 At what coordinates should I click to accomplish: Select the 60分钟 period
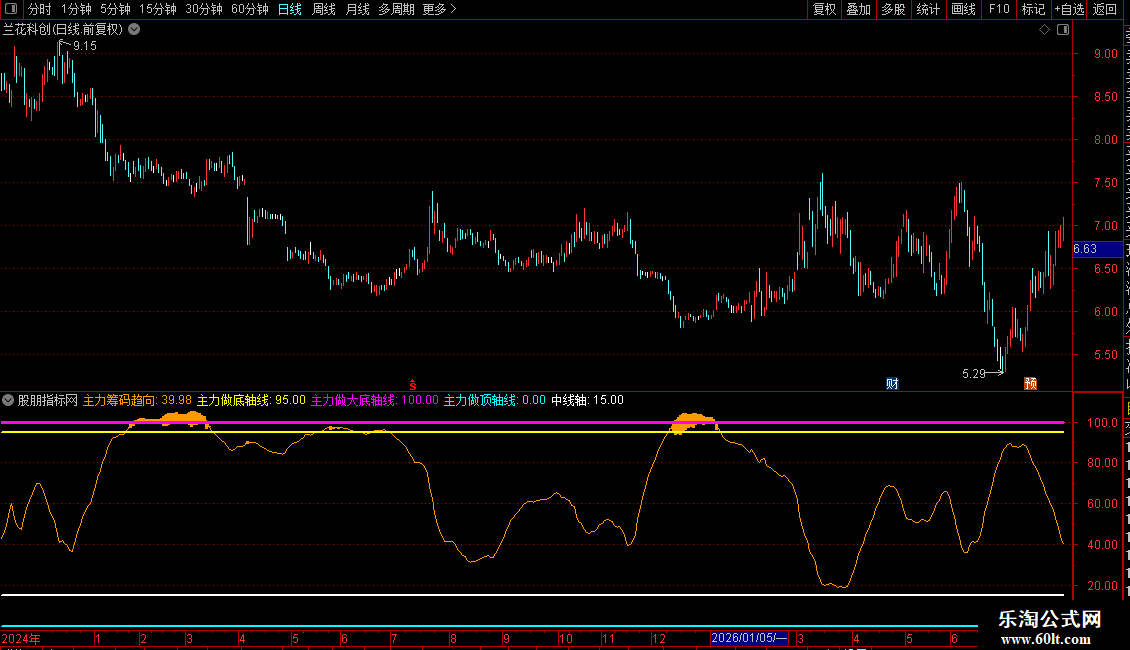pos(249,9)
